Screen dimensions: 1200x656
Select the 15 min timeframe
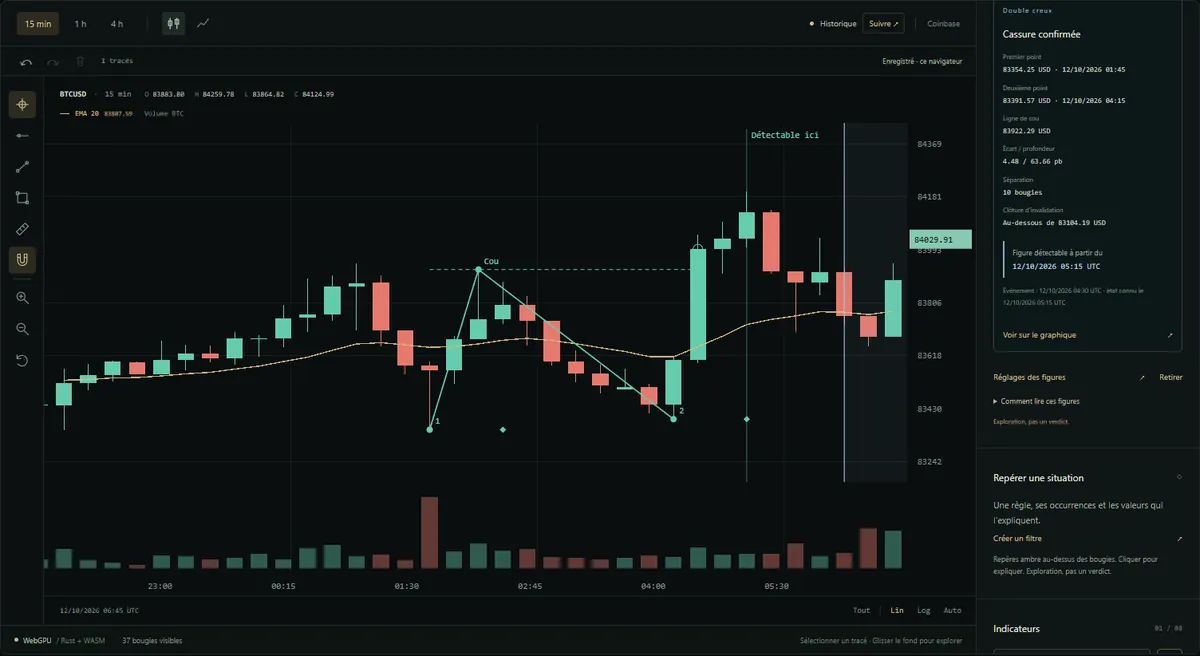[x=38, y=23]
